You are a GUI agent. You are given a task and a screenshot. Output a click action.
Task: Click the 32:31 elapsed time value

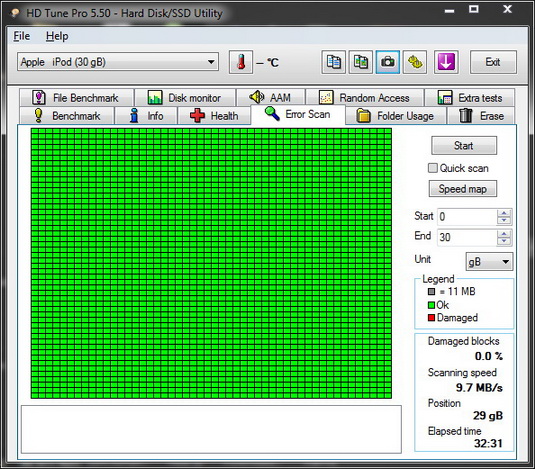(488, 443)
